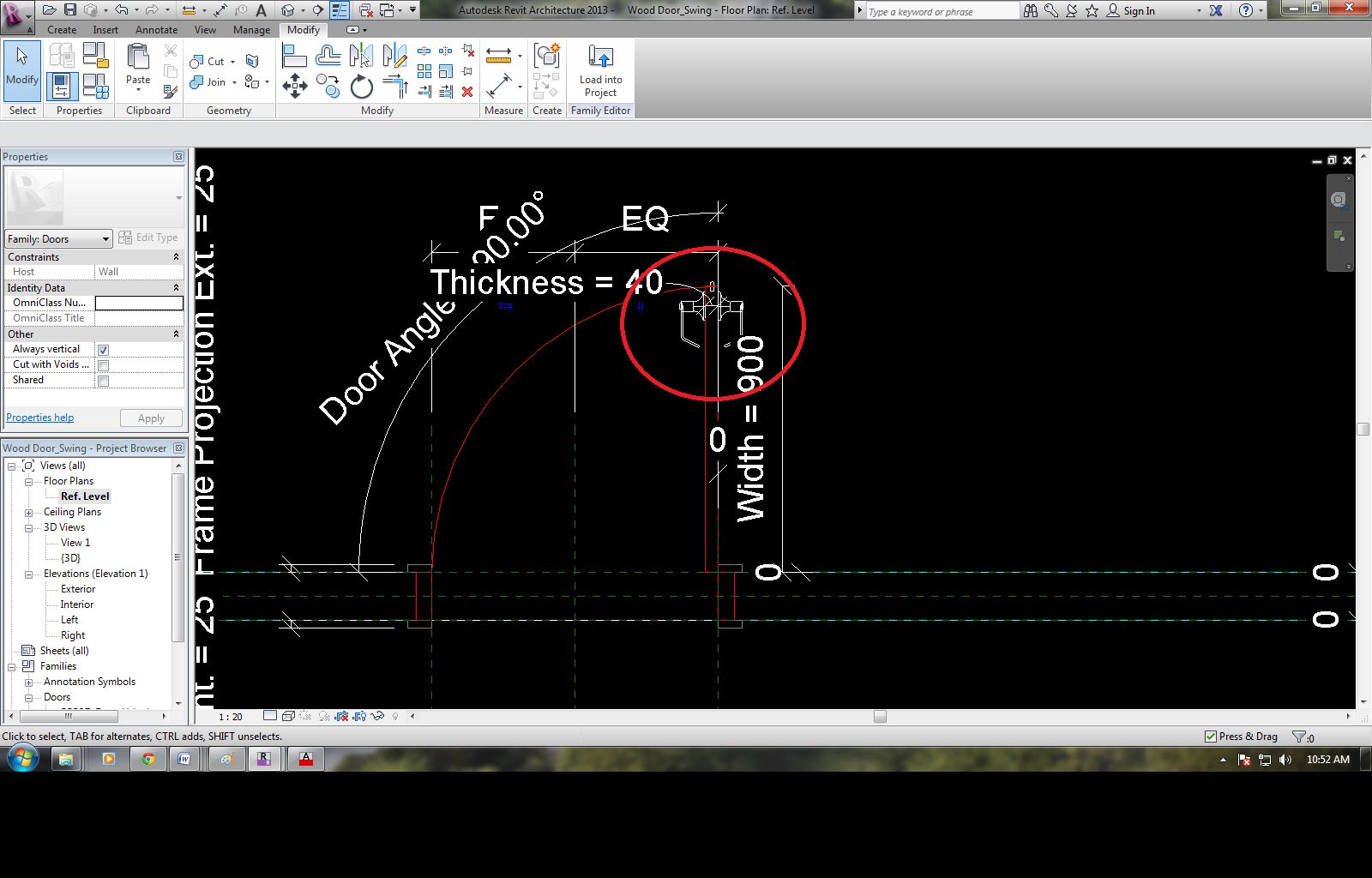Switch to the Create ribbon tab

coord(62,30)
